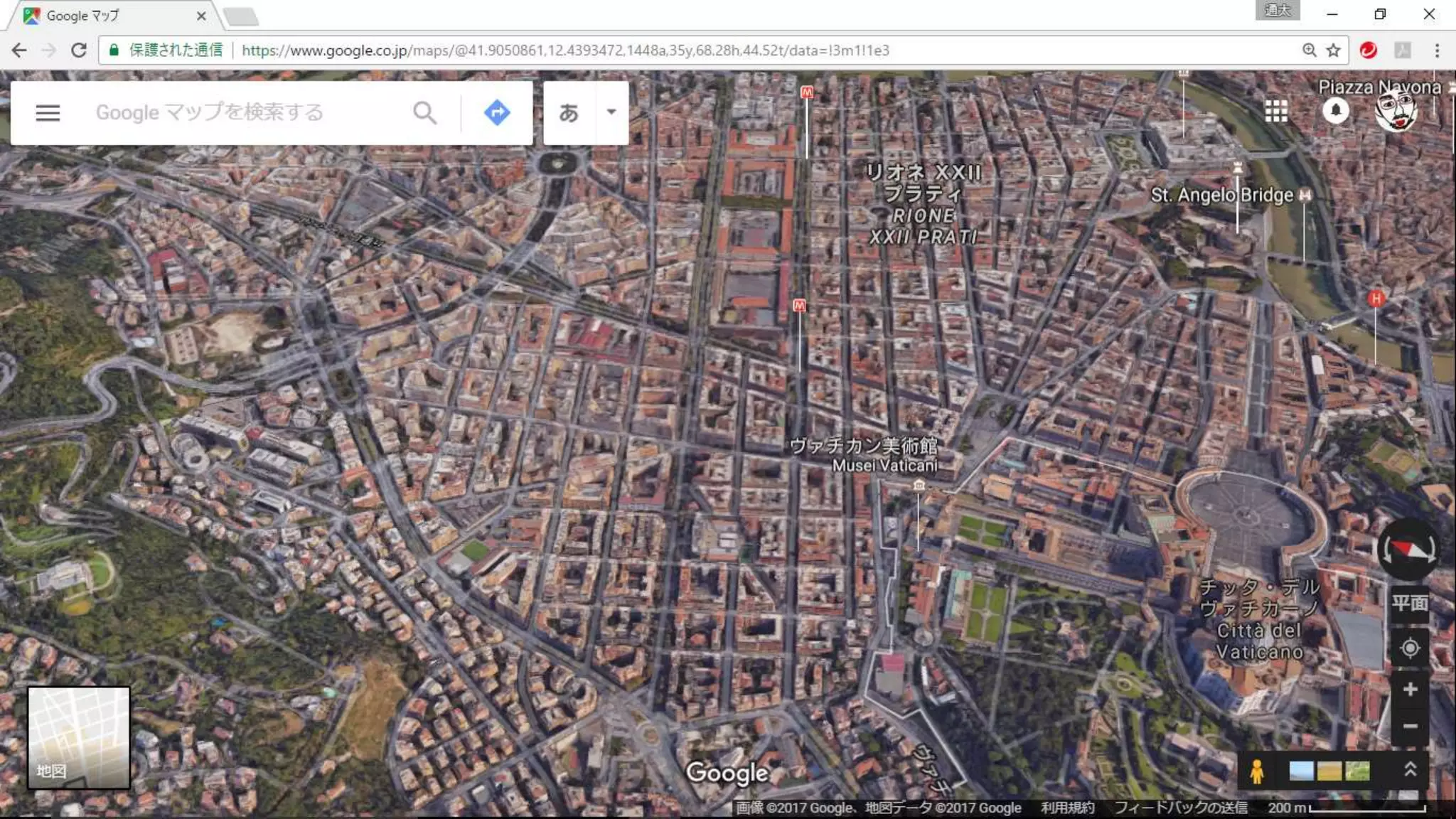This screenshot has width=1456, height=819.
Task: Click フィードバックの送信 feedback link
Action: 1180,808
